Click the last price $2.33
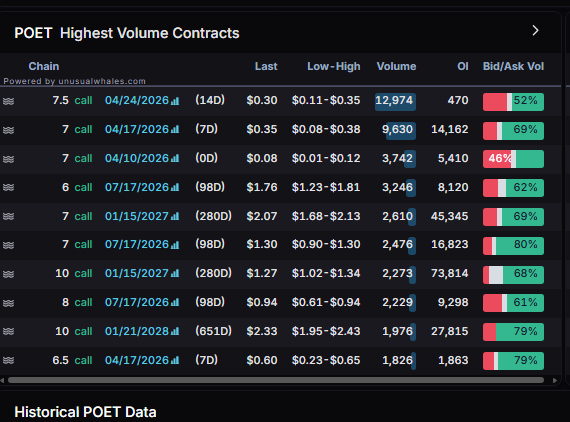Screen dimensions: 570x422 click(x=262, y=331)
